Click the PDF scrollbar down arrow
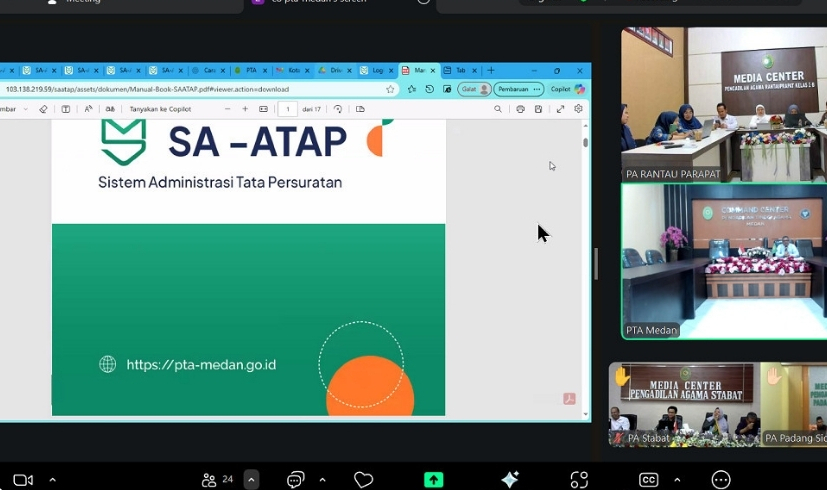Image resolution: width=827 pixels, height=490 pixels. point(585,415)
